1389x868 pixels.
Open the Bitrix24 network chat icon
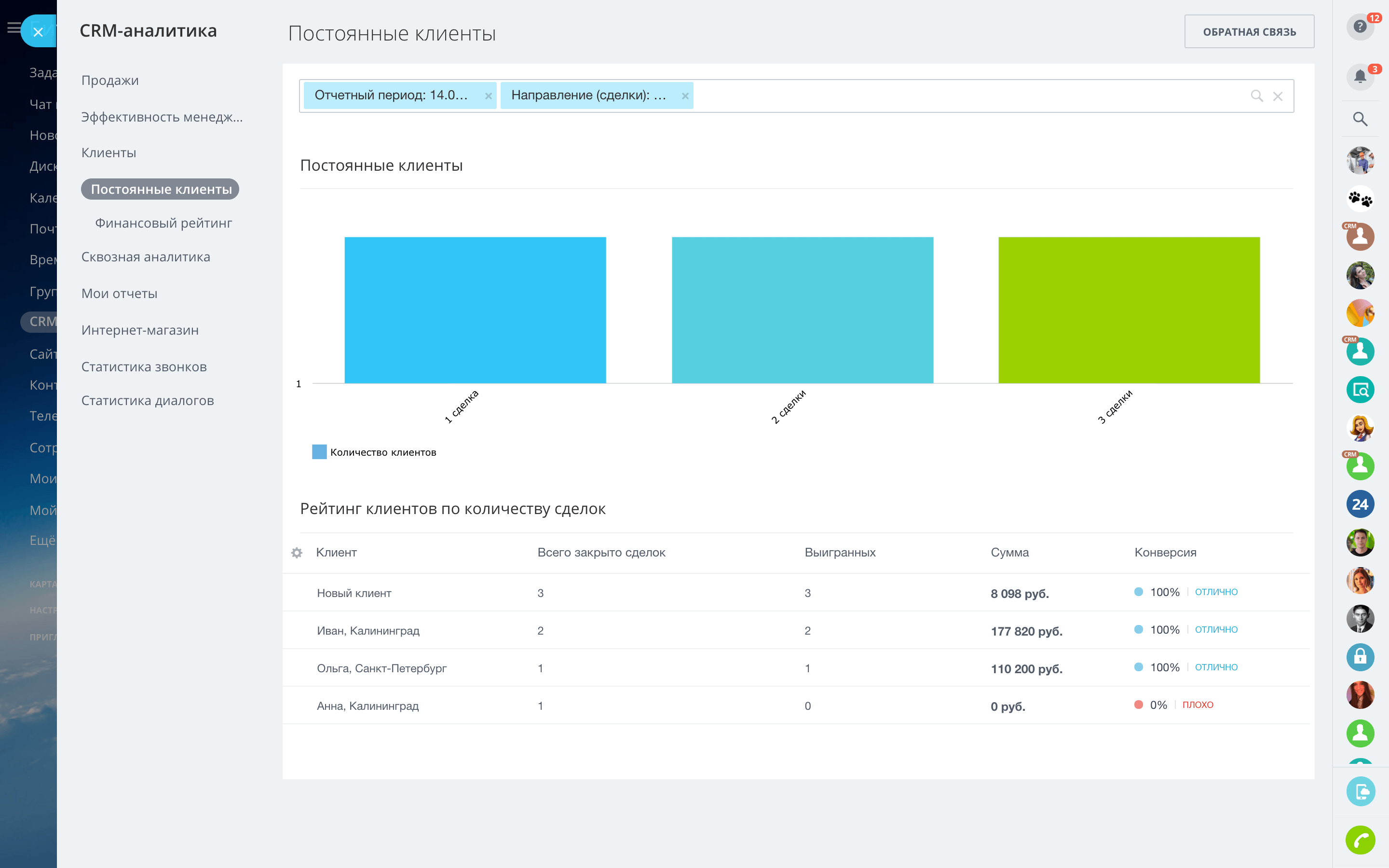(1360, 504)
